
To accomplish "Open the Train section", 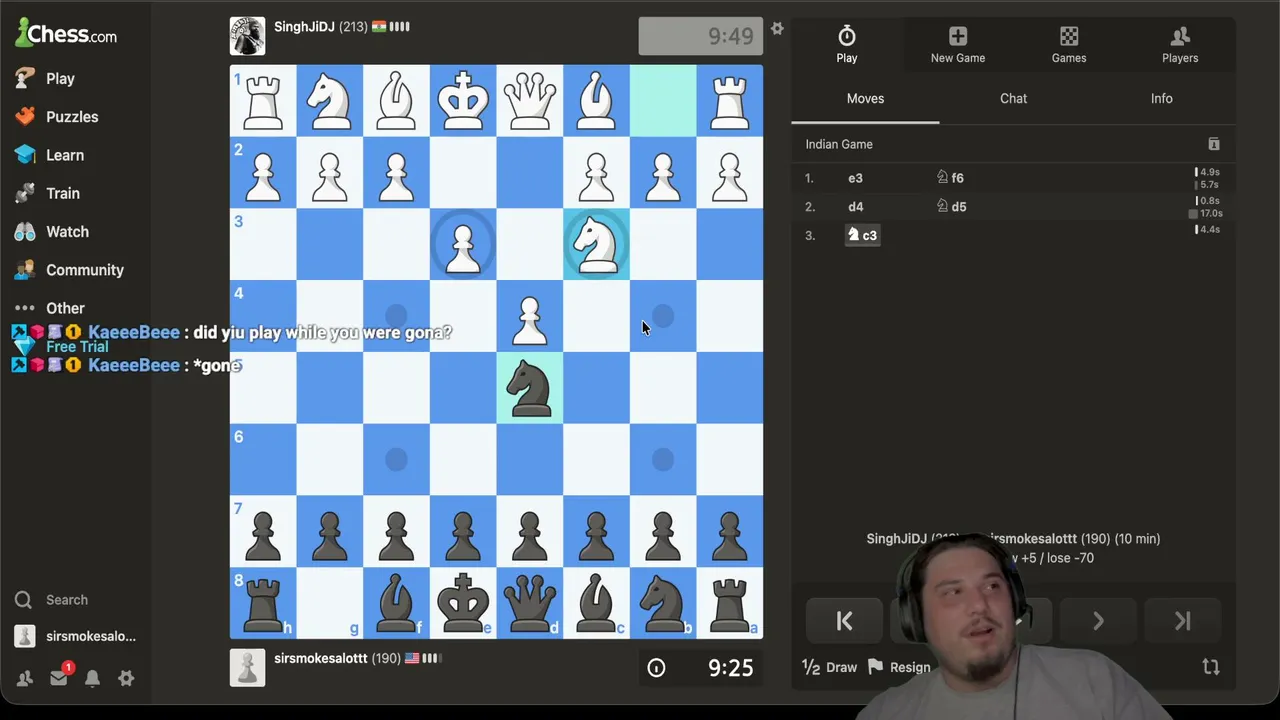I will [48, 193].
